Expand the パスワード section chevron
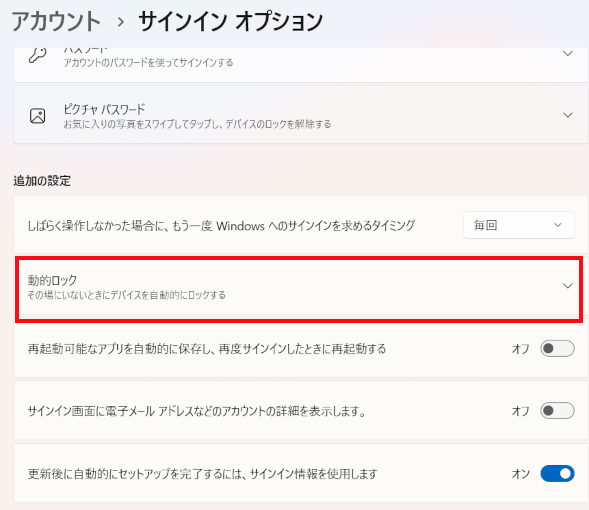 pyautogui.click(x=568, y=54)
